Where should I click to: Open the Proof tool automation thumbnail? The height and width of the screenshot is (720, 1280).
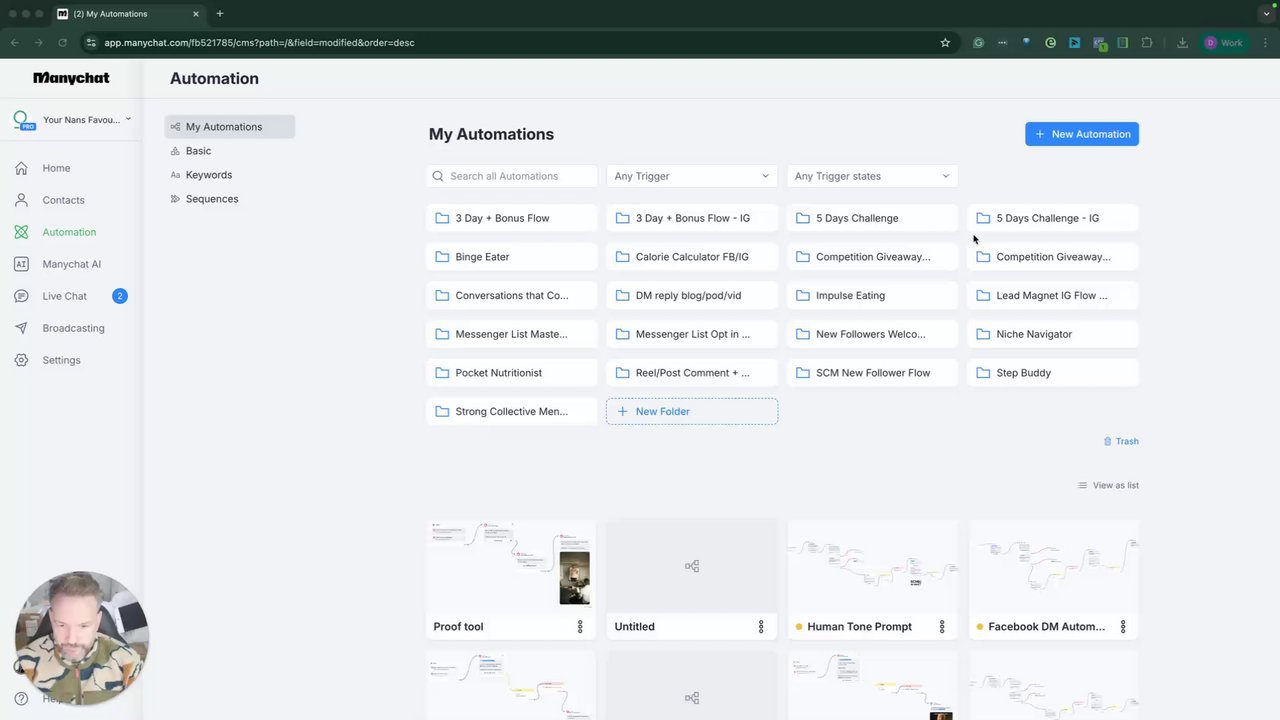click(511, 565)
